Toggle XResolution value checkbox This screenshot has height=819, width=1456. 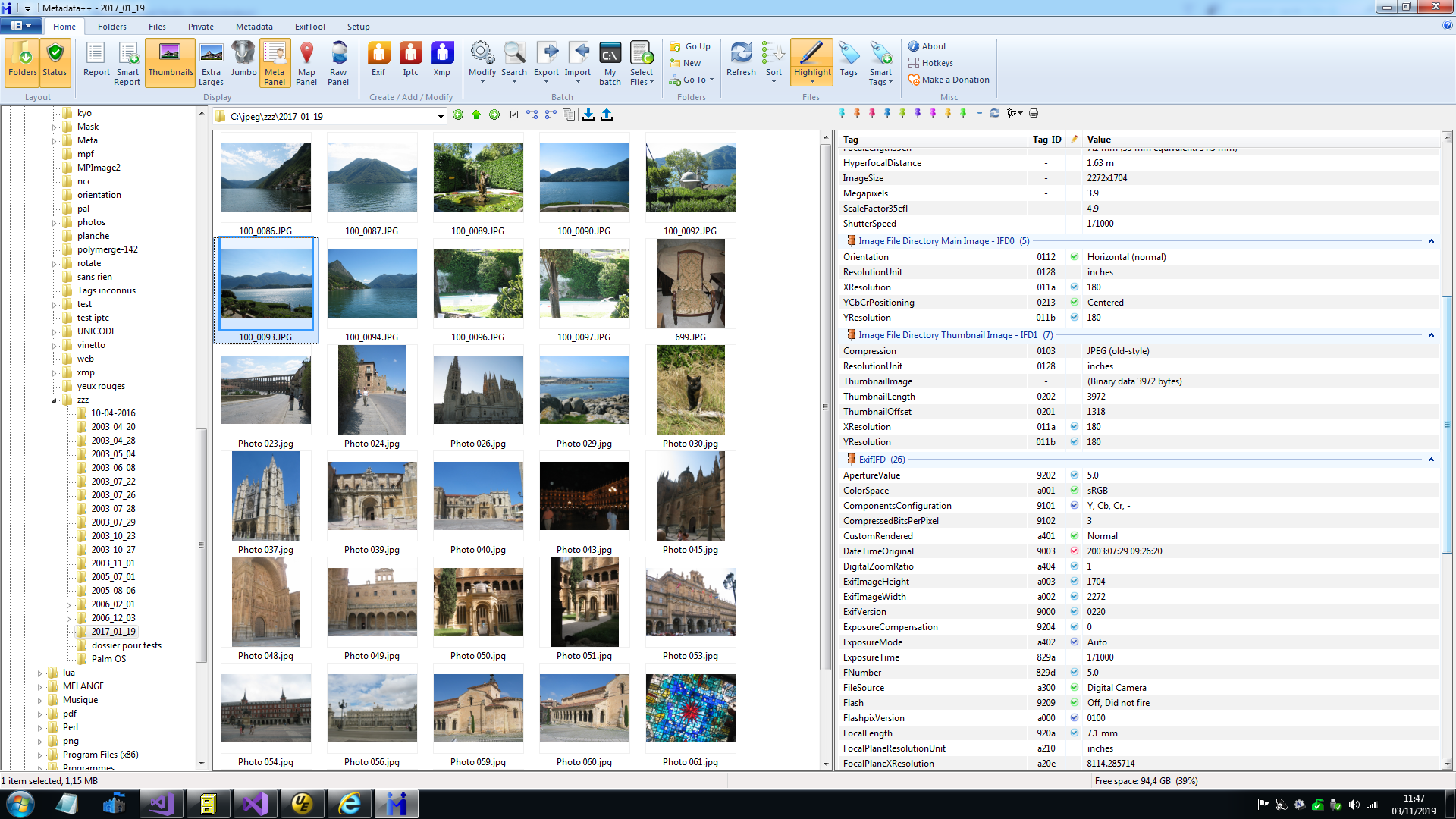(x=1073, y=287)
